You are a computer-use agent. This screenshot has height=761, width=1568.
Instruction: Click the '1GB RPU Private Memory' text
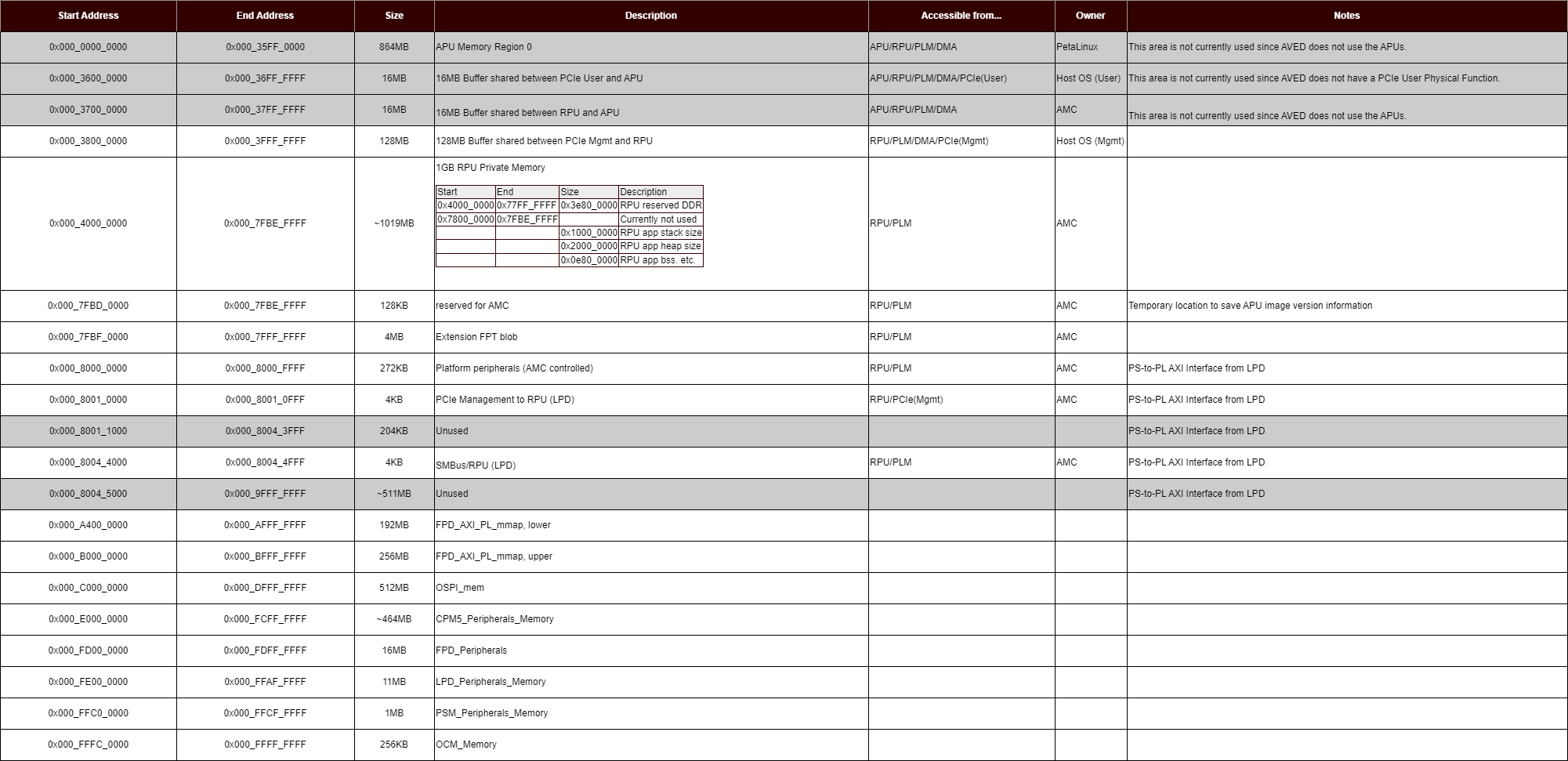[x=491, y=168]
